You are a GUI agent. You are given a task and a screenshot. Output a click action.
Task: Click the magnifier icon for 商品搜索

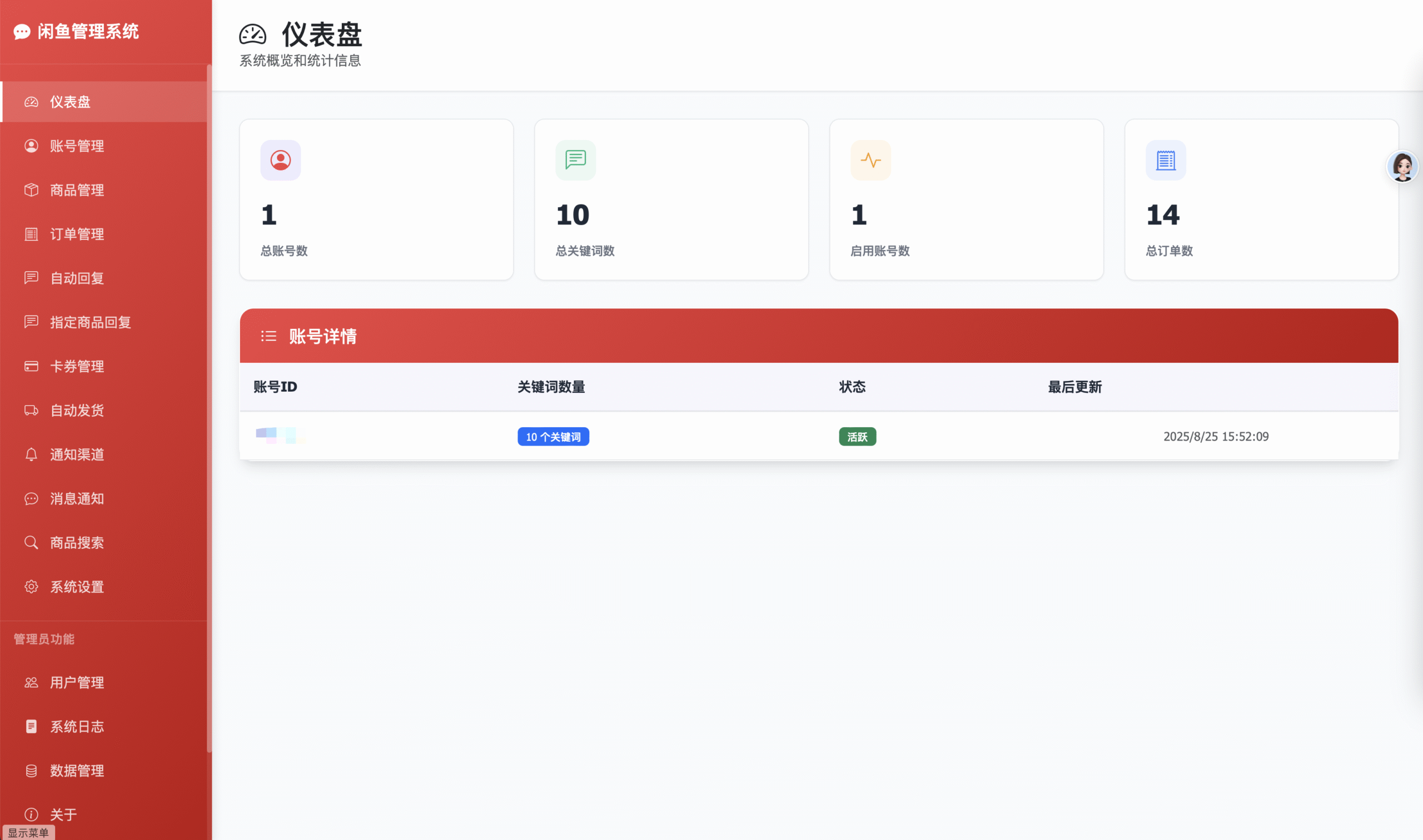point(31,543)
